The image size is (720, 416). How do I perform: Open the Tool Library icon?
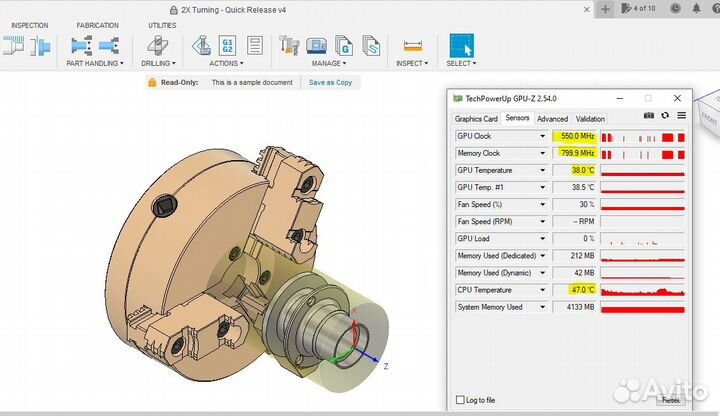[290, 45]
